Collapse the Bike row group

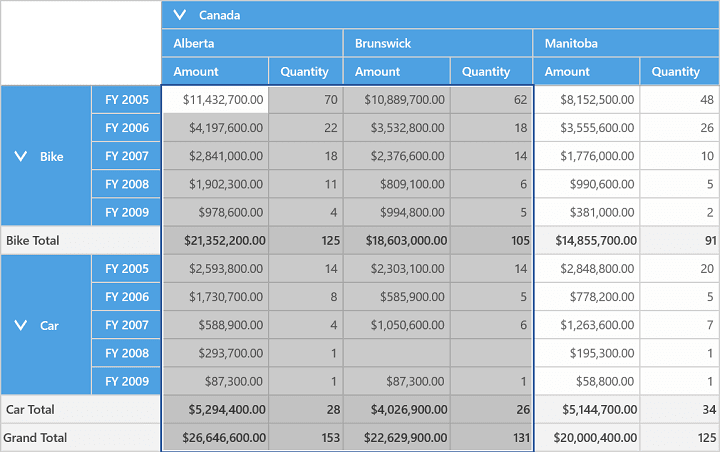click(x=21, y=156)
